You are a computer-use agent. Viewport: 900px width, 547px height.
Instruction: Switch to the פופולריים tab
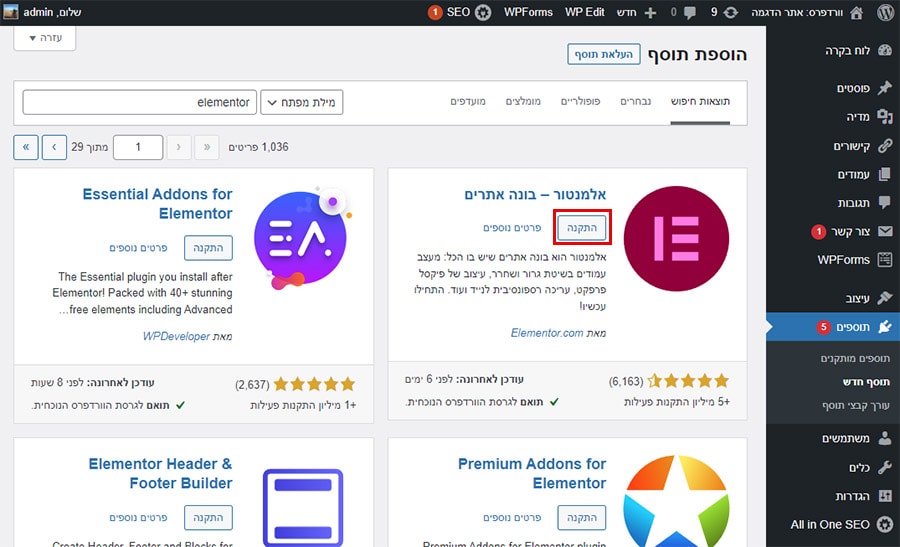580,102
